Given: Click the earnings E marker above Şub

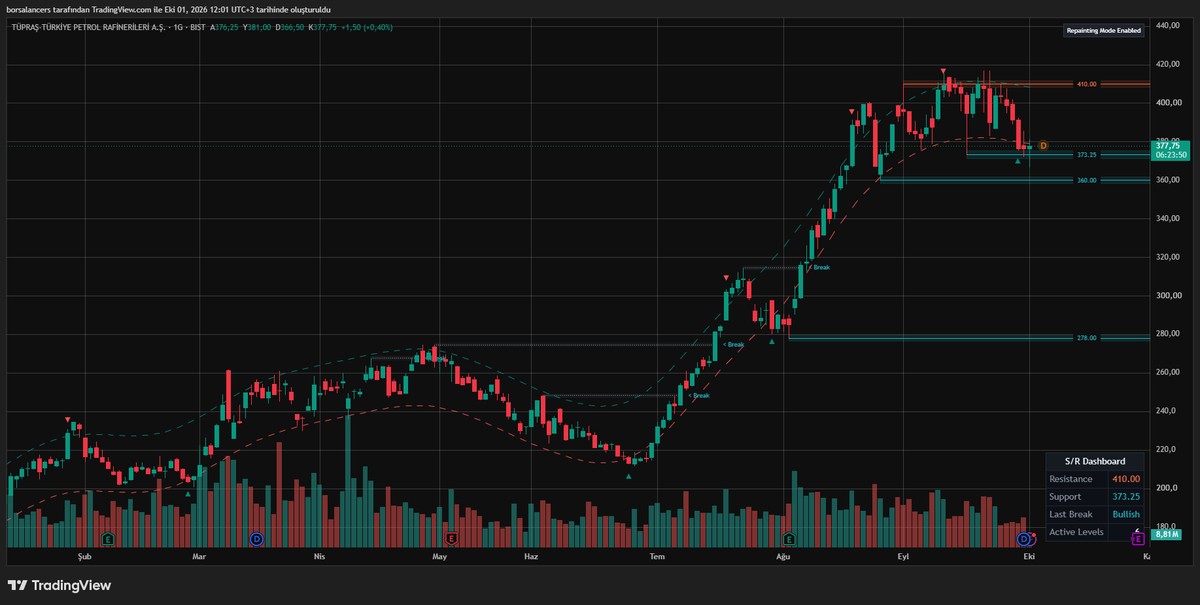Looking at the screenshot, I should [x=108, y=538].
